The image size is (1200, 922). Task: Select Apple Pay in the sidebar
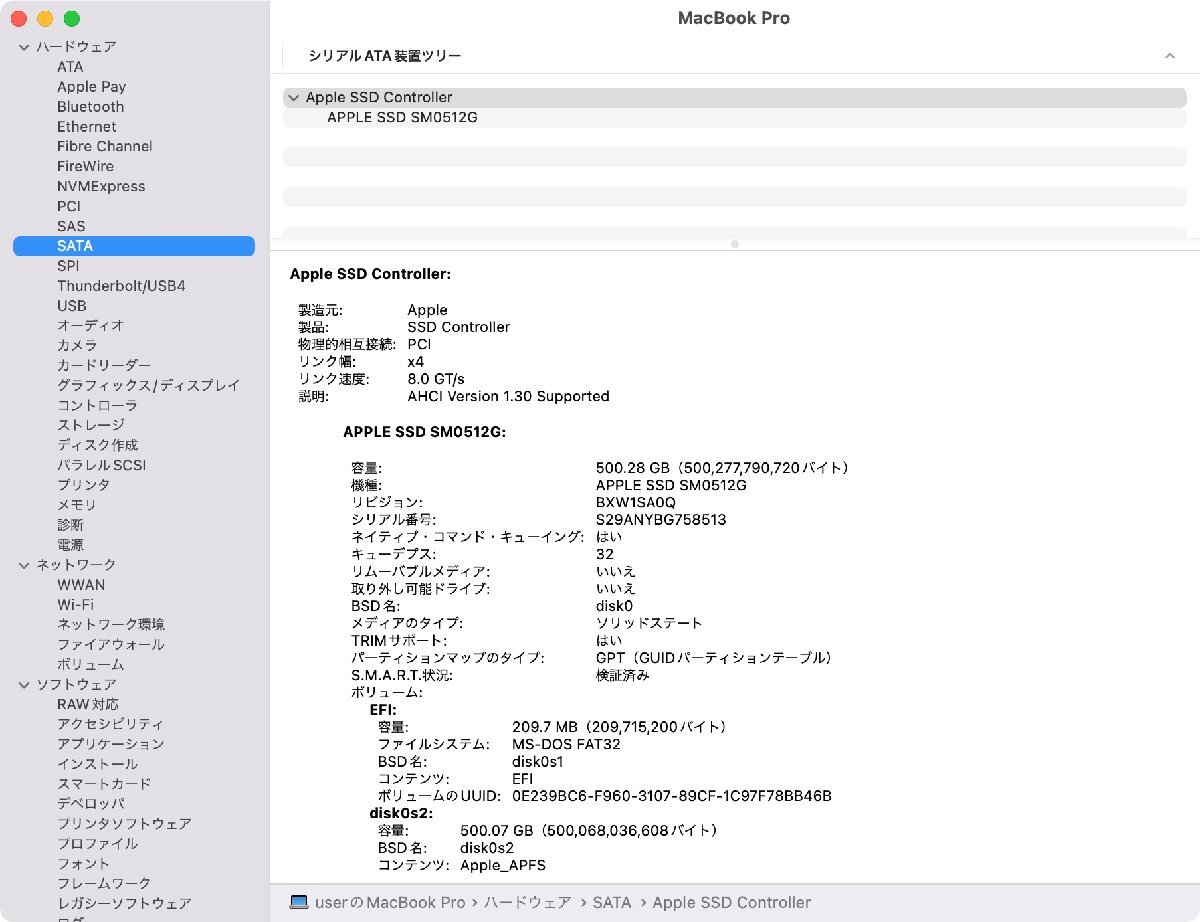91,86
